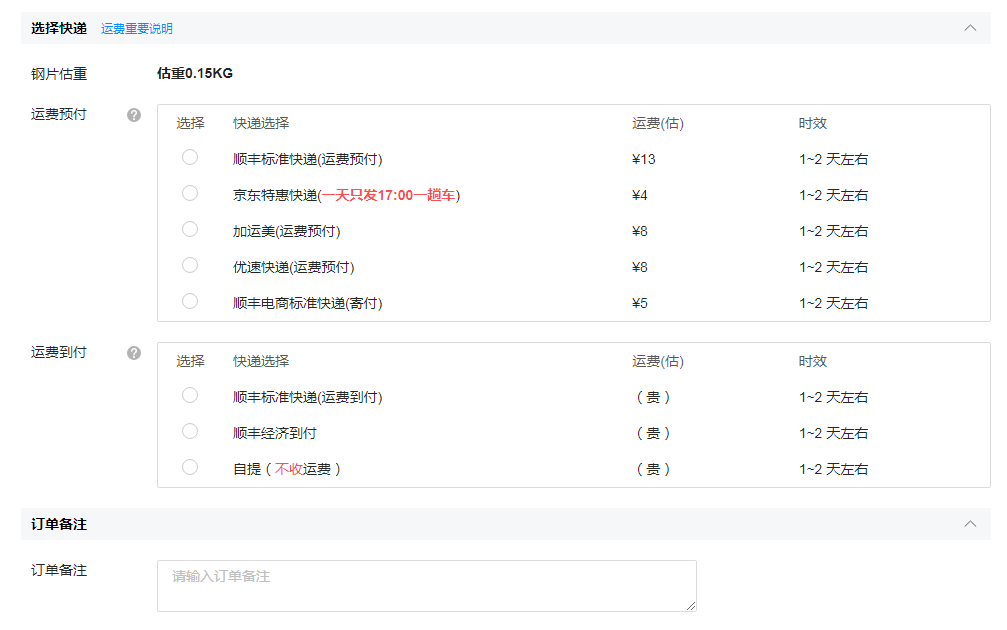Image resolution: width=1007 pixels, height=630 pixels.
Task: Click 时效 header in 运费到付 table
Action: coord(812,362)
